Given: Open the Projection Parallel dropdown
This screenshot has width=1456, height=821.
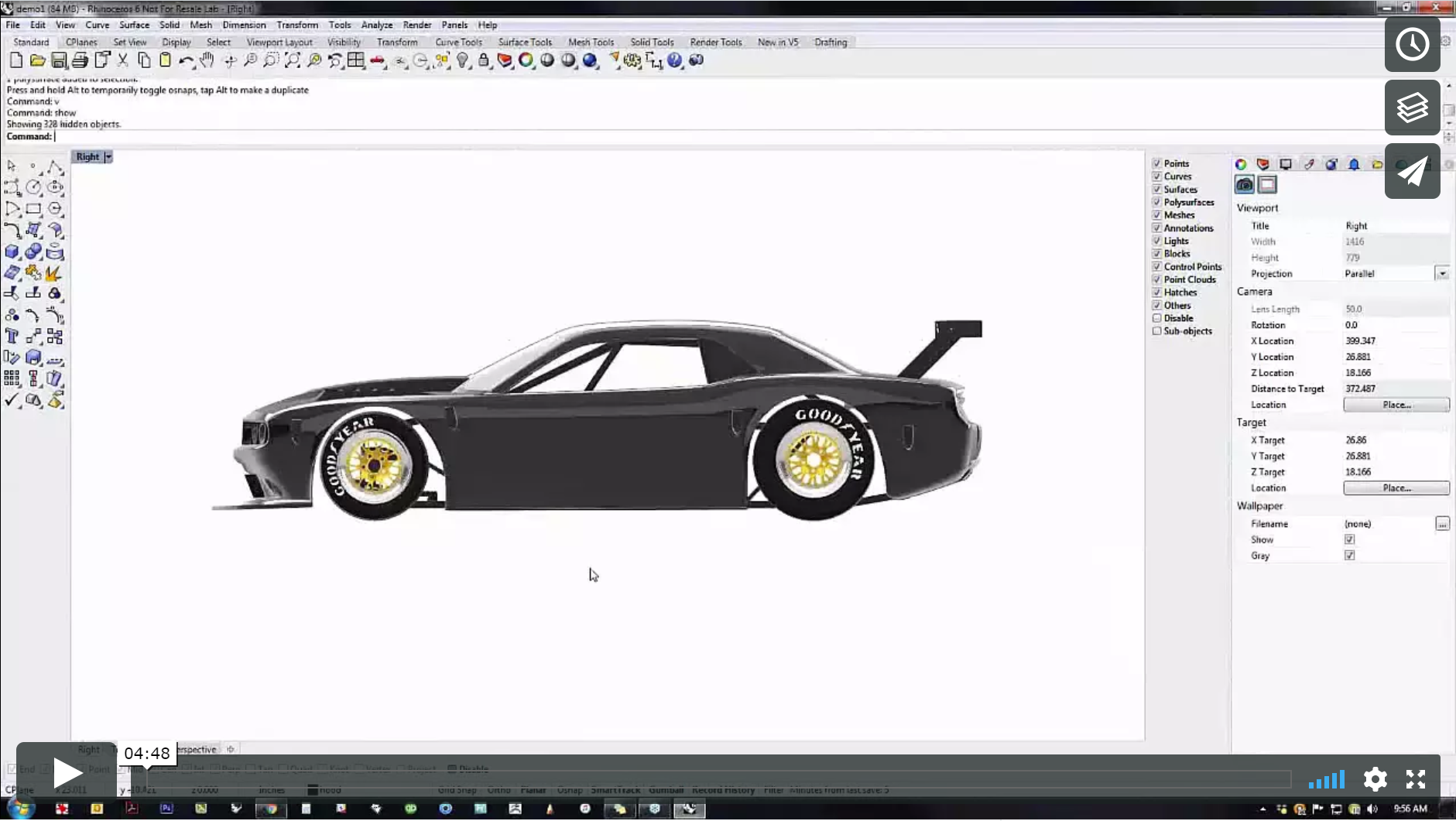Looking at the screenshot, I should coord(1441,274).
